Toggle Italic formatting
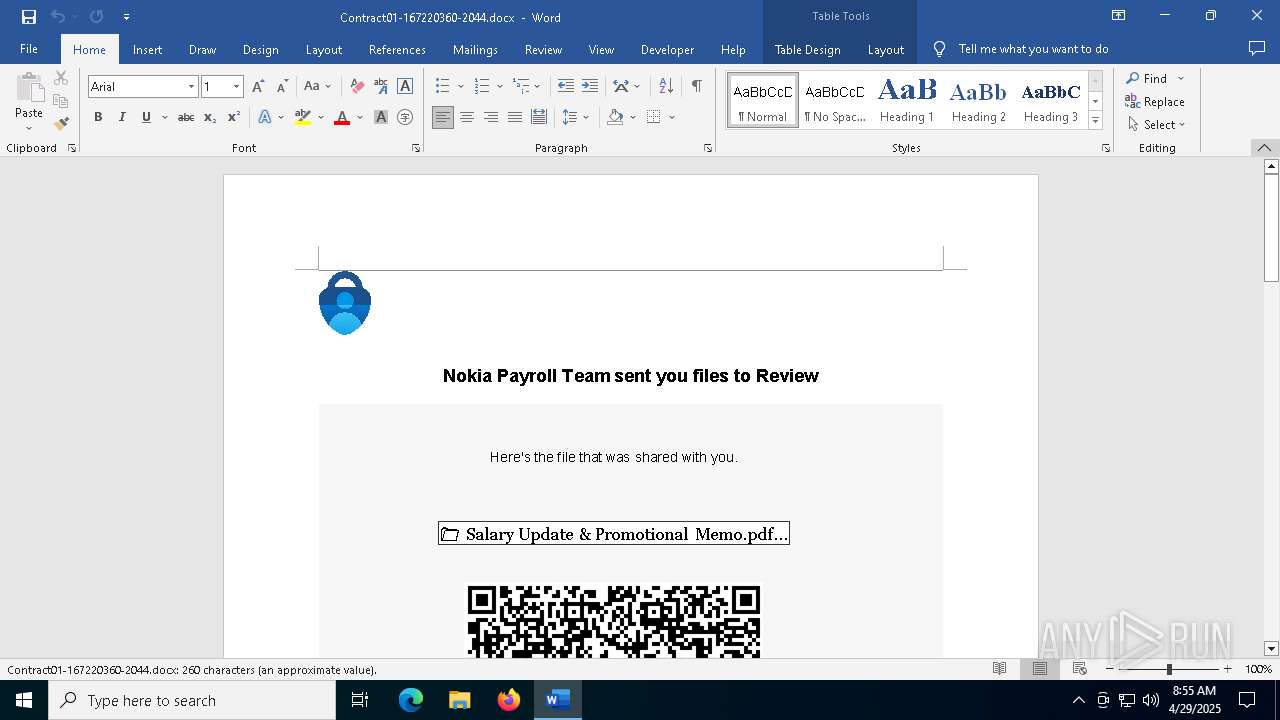The height and width of the screenshot is (720, 1280). (122, 117)
